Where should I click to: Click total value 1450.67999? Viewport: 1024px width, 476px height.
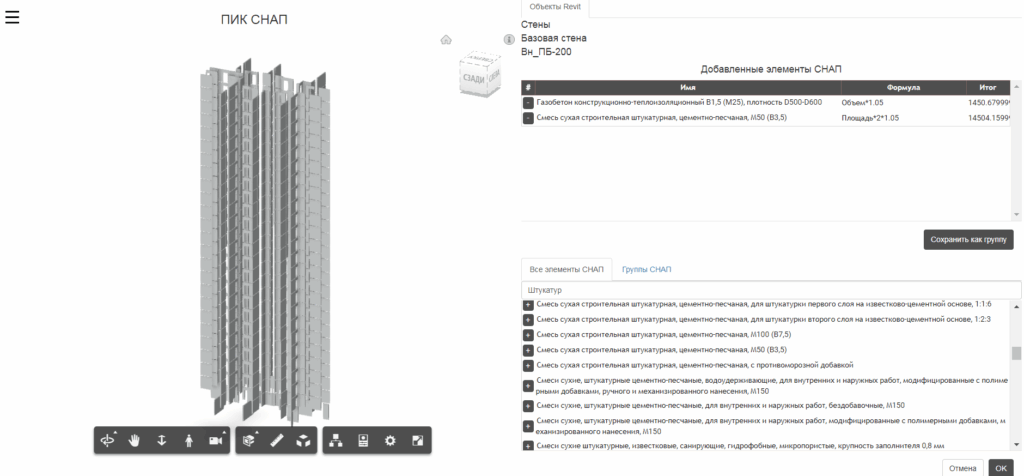989,103
